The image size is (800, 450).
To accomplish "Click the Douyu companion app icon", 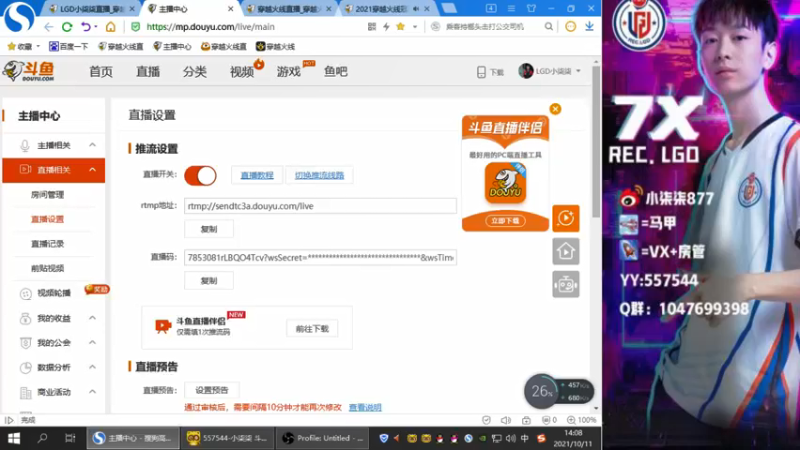I will (505, 183).
